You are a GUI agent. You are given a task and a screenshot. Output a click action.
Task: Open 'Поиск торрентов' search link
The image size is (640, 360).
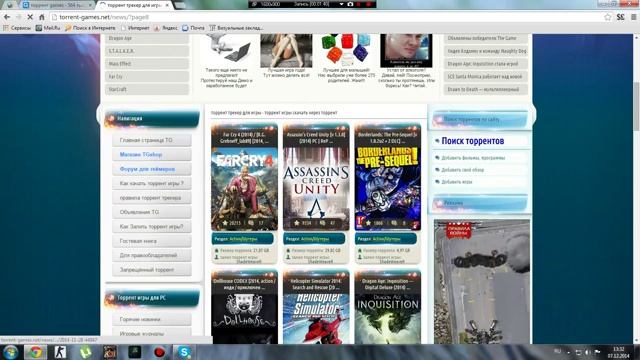[x=473, y=141]
